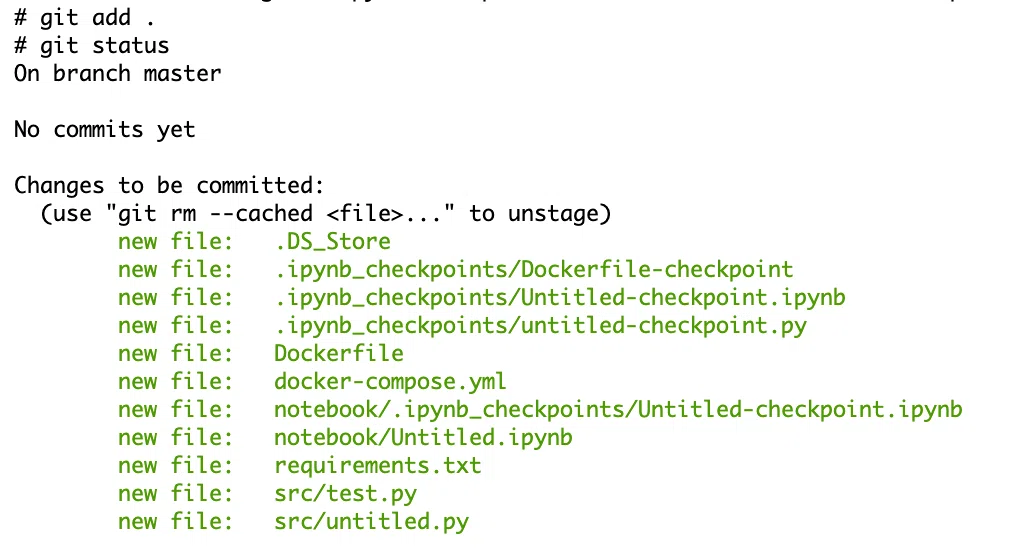Screen dimensions: 1014x550
Task: Click the requirements.txt file name
Action: 378,466
